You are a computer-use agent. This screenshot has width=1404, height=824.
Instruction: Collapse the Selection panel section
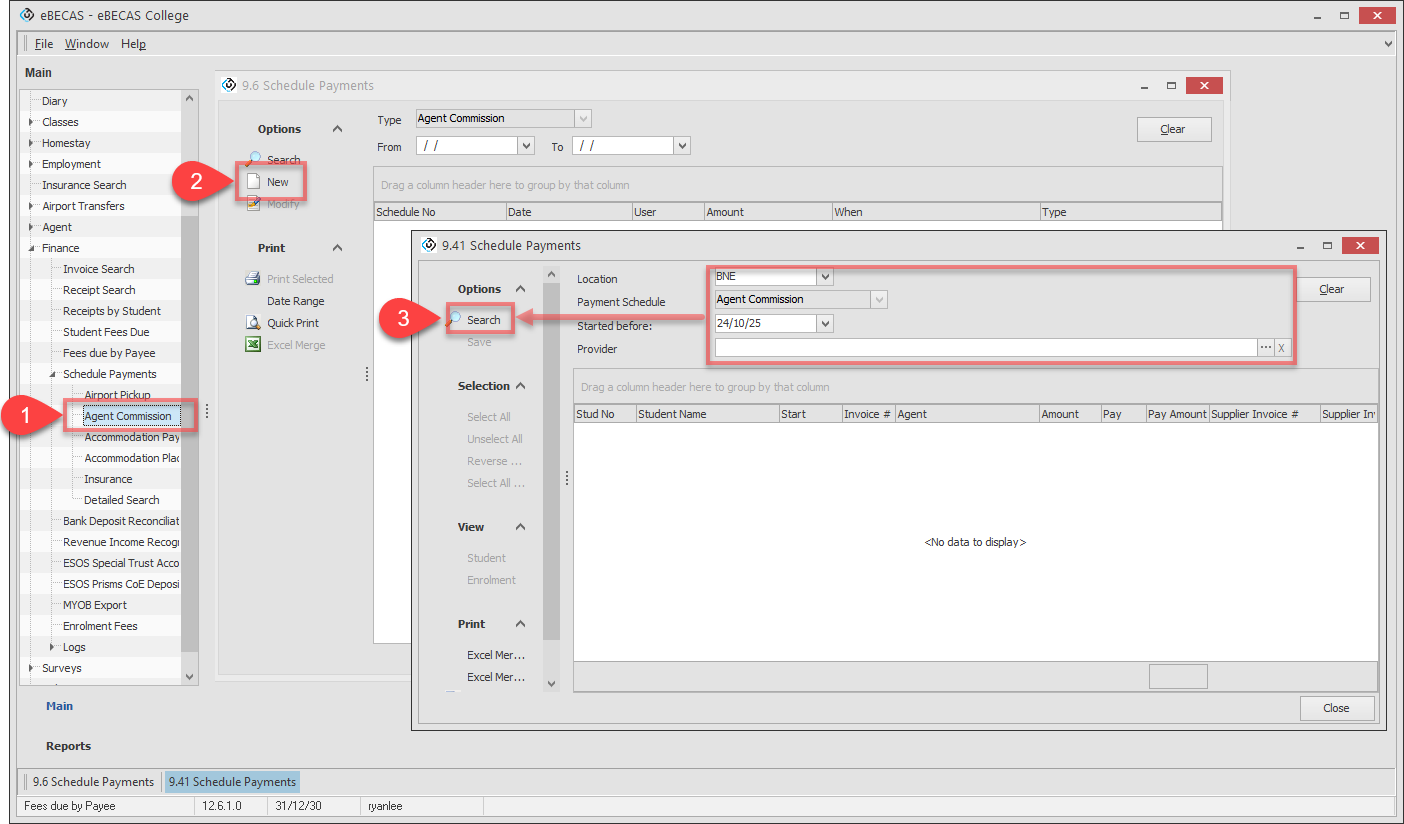click(x=520, y=386)
